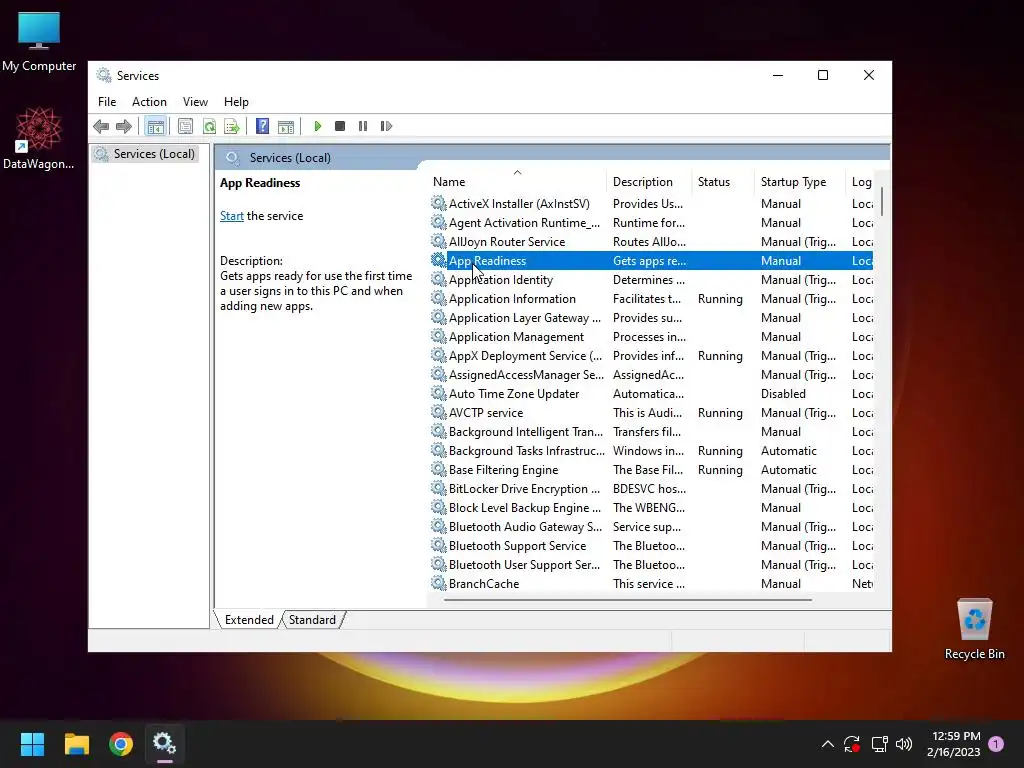Select the AllJoyn Router Service row
Screen dimensions: 1024x768
tap(651, 242)
